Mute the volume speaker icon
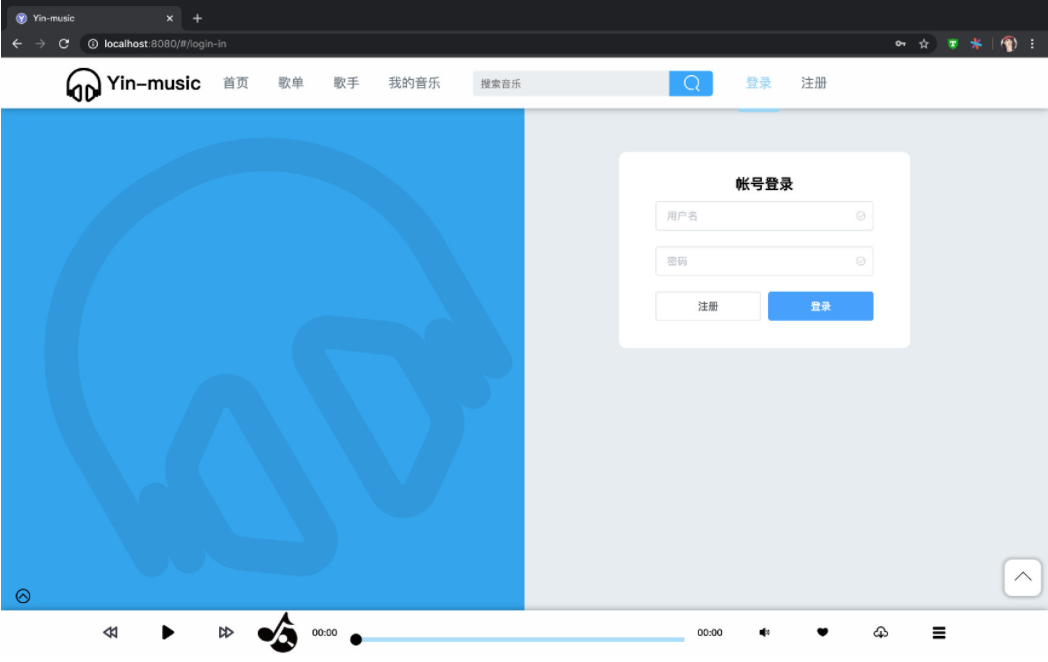The image size is (1048, 662). [765, 632]
